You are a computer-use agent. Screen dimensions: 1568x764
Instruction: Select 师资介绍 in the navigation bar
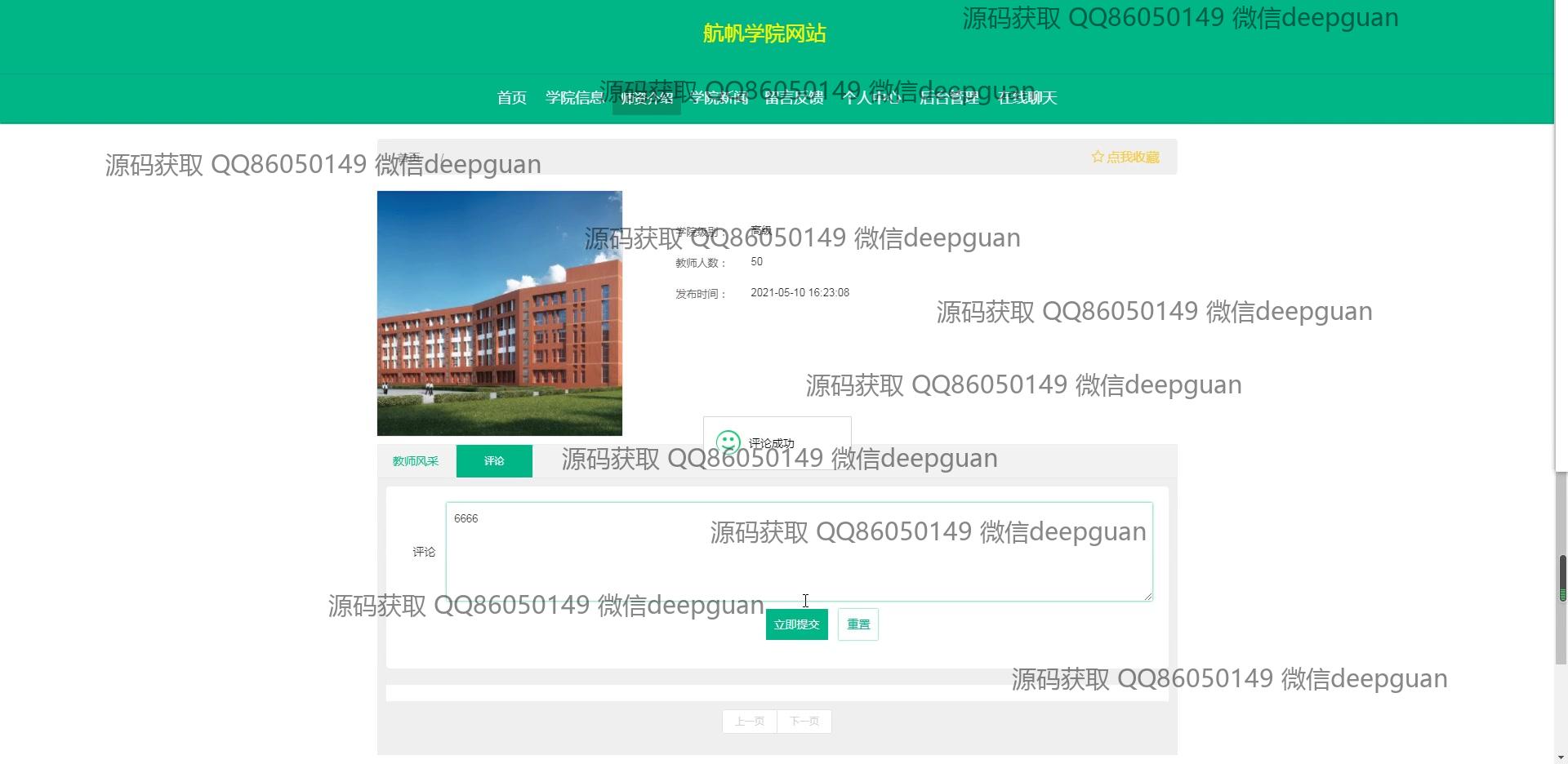tap(647, 98)
